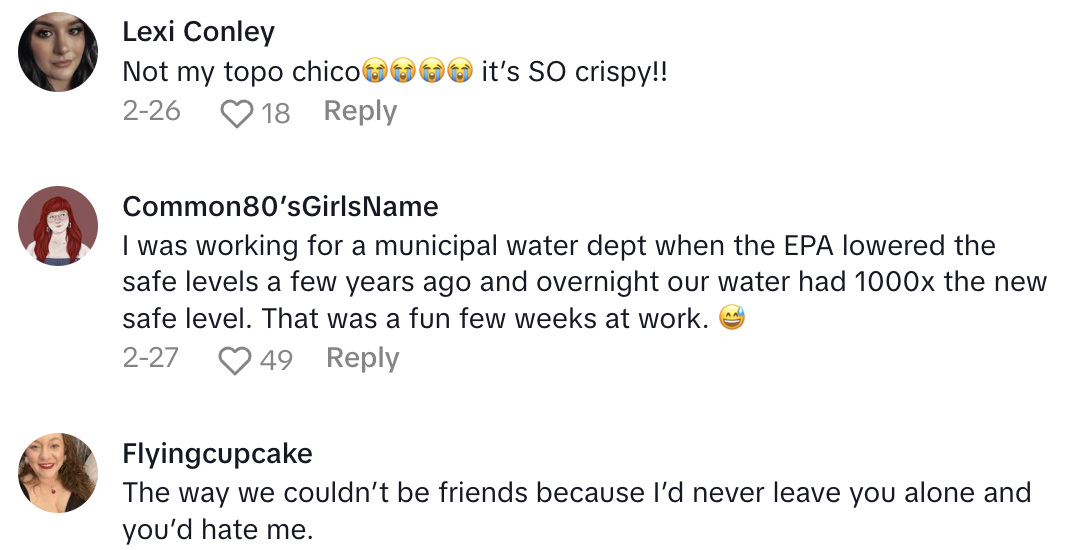Image resolution: width=1072 pixels, height=550 pixels.
Task: Open the red-haired cartoon avatar of Common80'sGirlsName
Action: pos(59,225)
